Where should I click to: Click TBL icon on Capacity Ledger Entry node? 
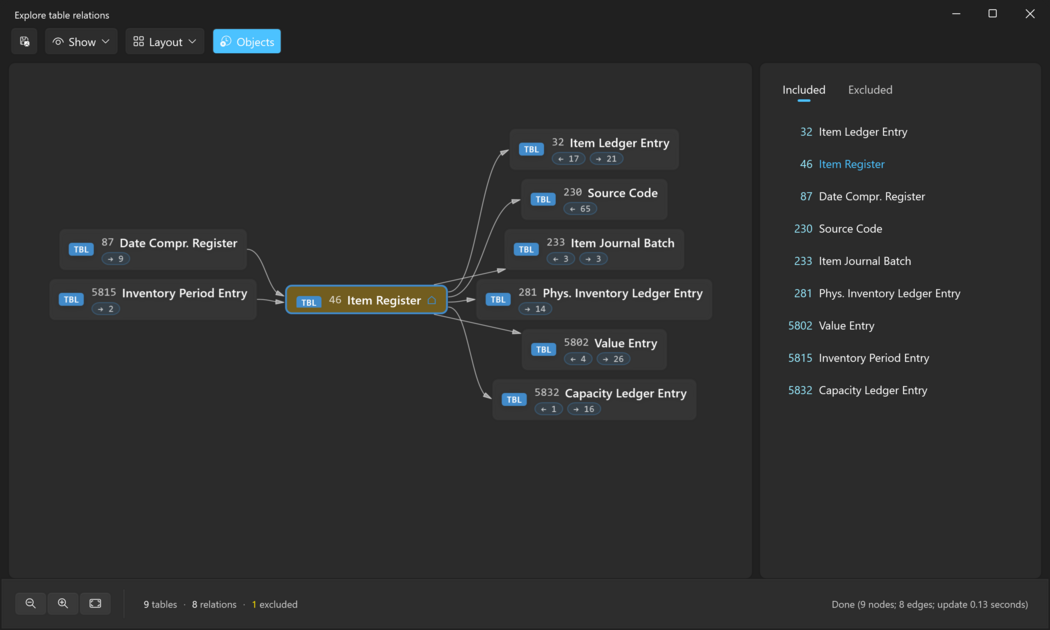point(514,400)
